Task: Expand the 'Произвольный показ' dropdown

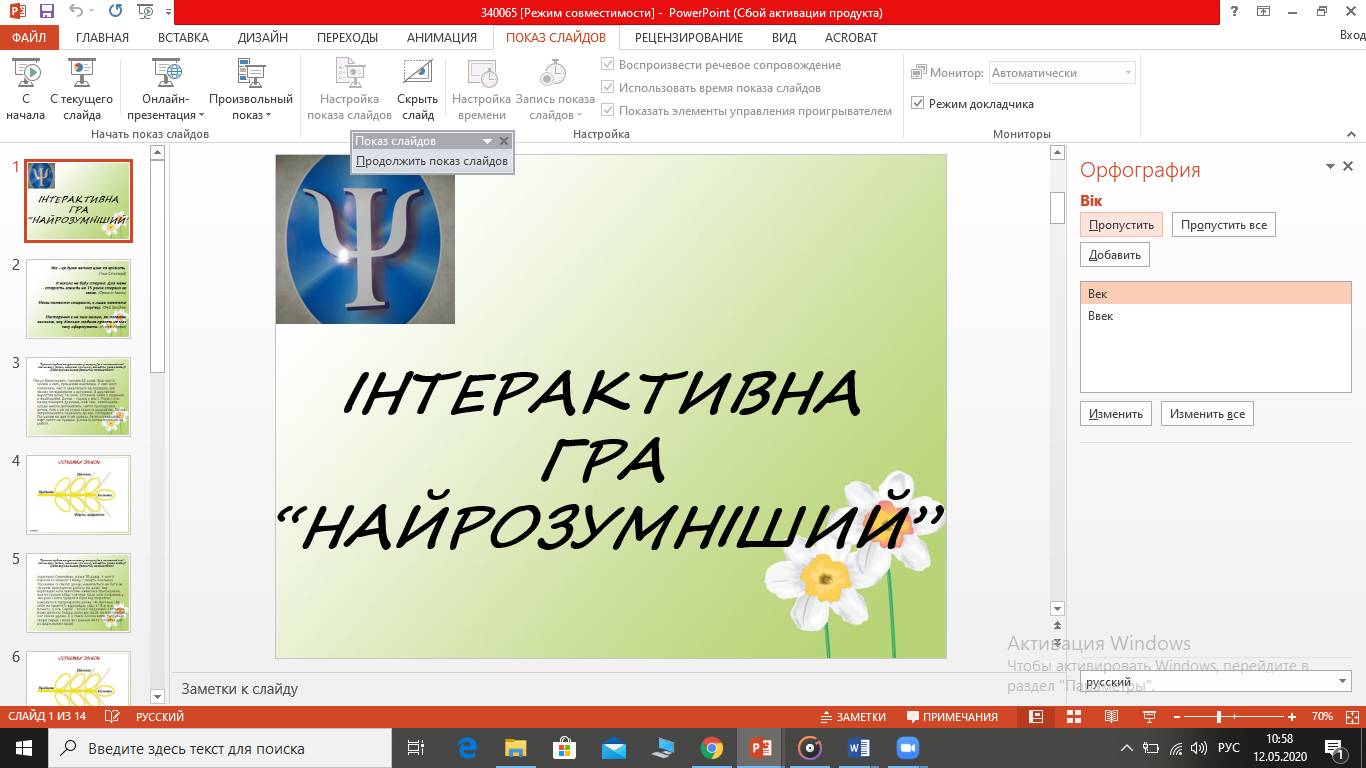Action: (251, 107)
